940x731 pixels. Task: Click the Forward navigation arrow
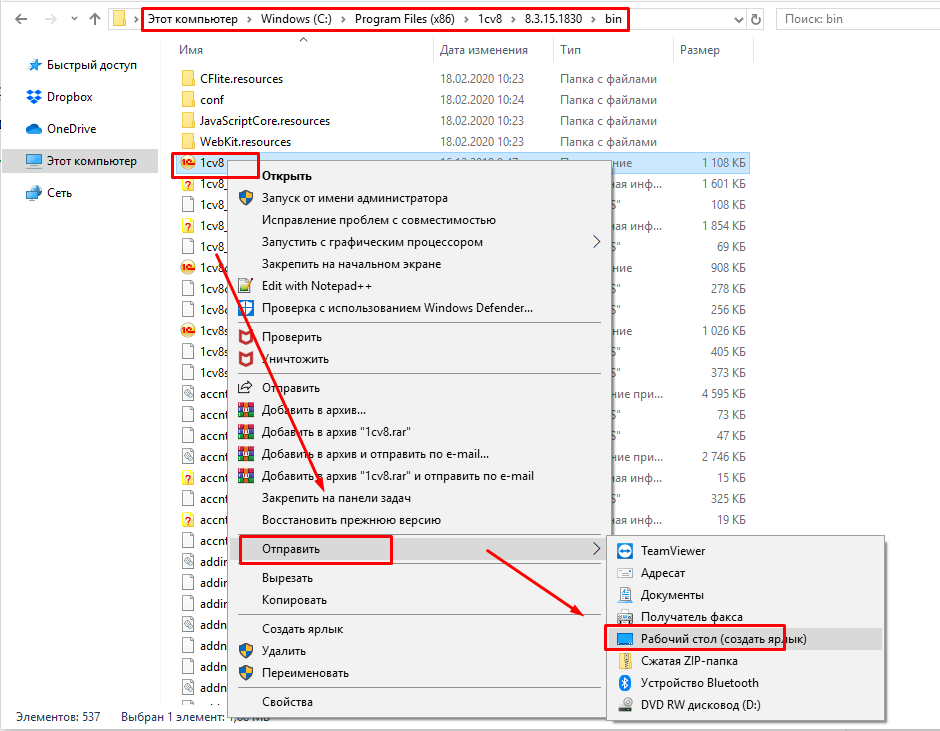(51, 19)
